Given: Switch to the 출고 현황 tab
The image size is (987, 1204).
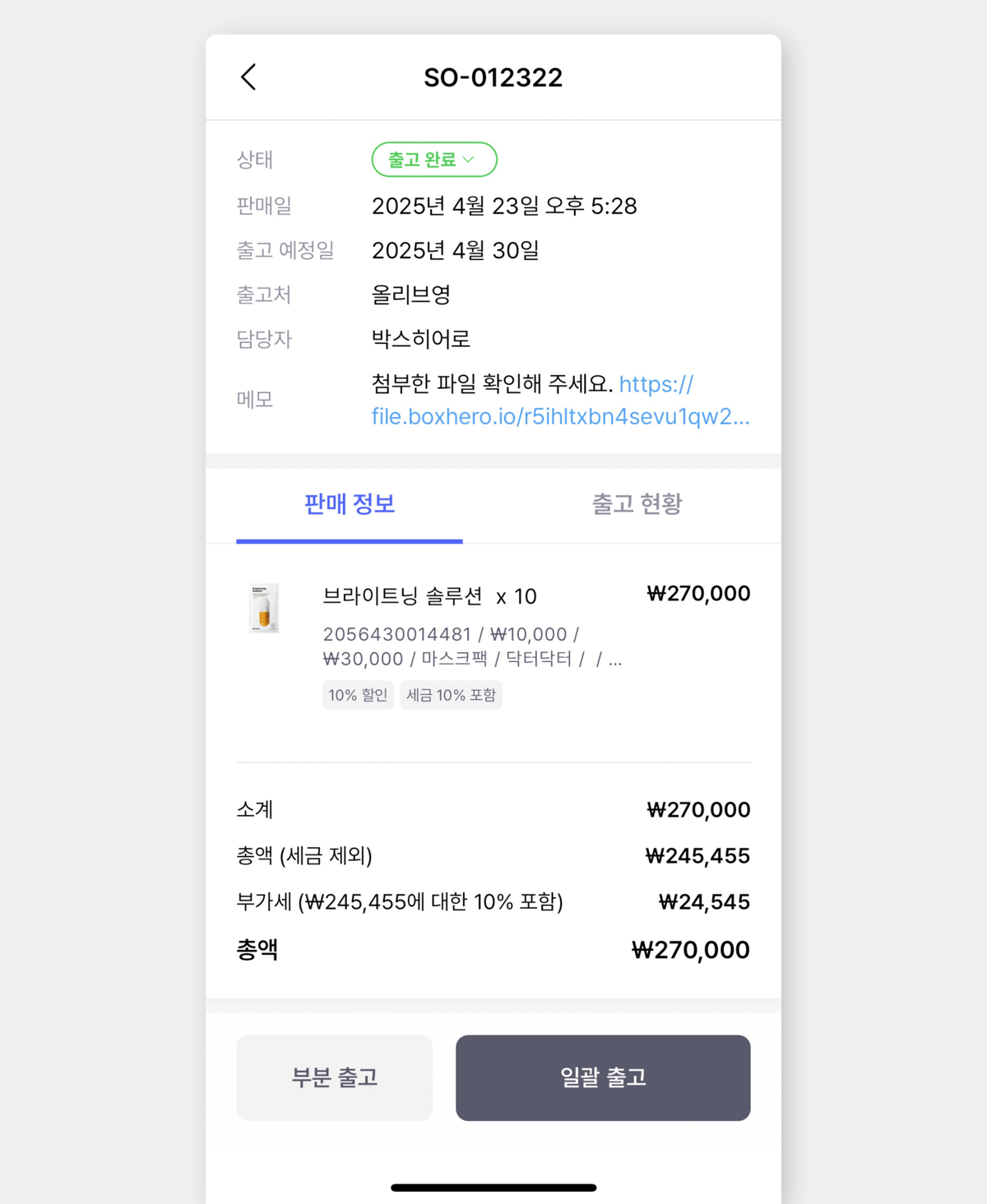Looking at the screenshot, I should click(x=637, y=504).
